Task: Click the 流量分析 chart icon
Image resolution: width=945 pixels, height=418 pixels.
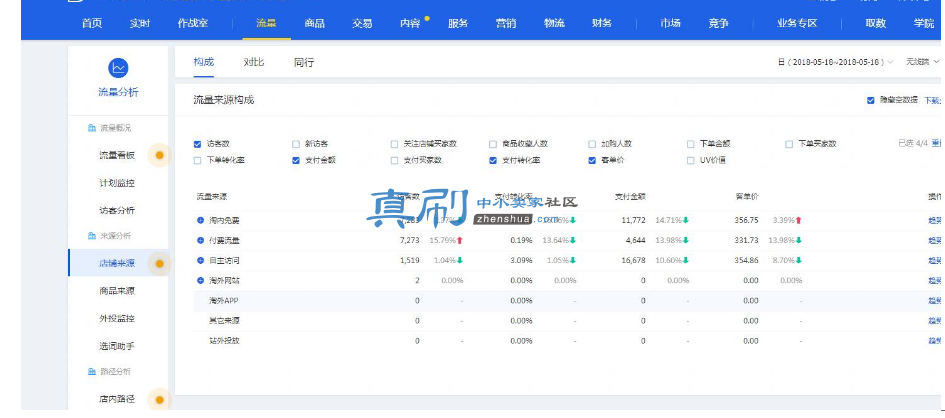Action: 118,67
